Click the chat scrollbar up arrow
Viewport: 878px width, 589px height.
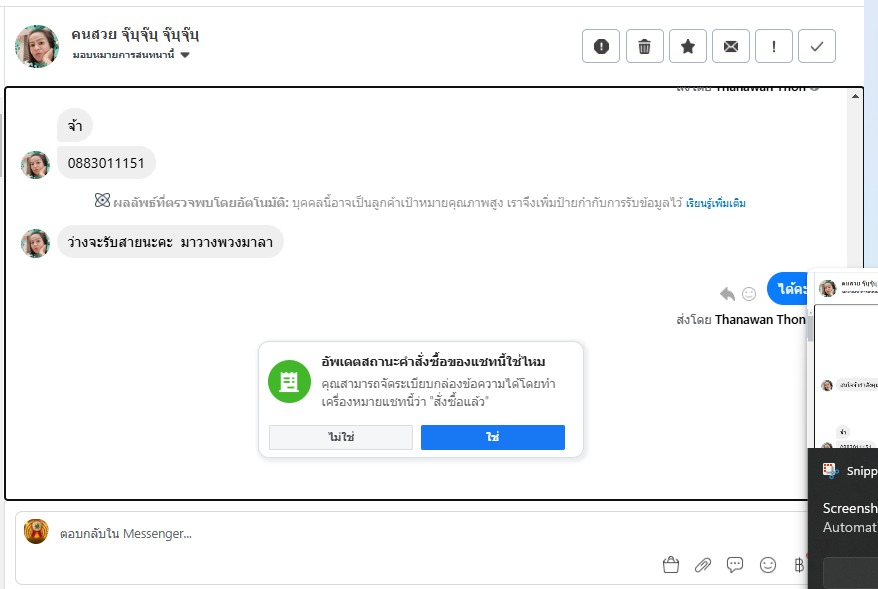tap(855, 97)
